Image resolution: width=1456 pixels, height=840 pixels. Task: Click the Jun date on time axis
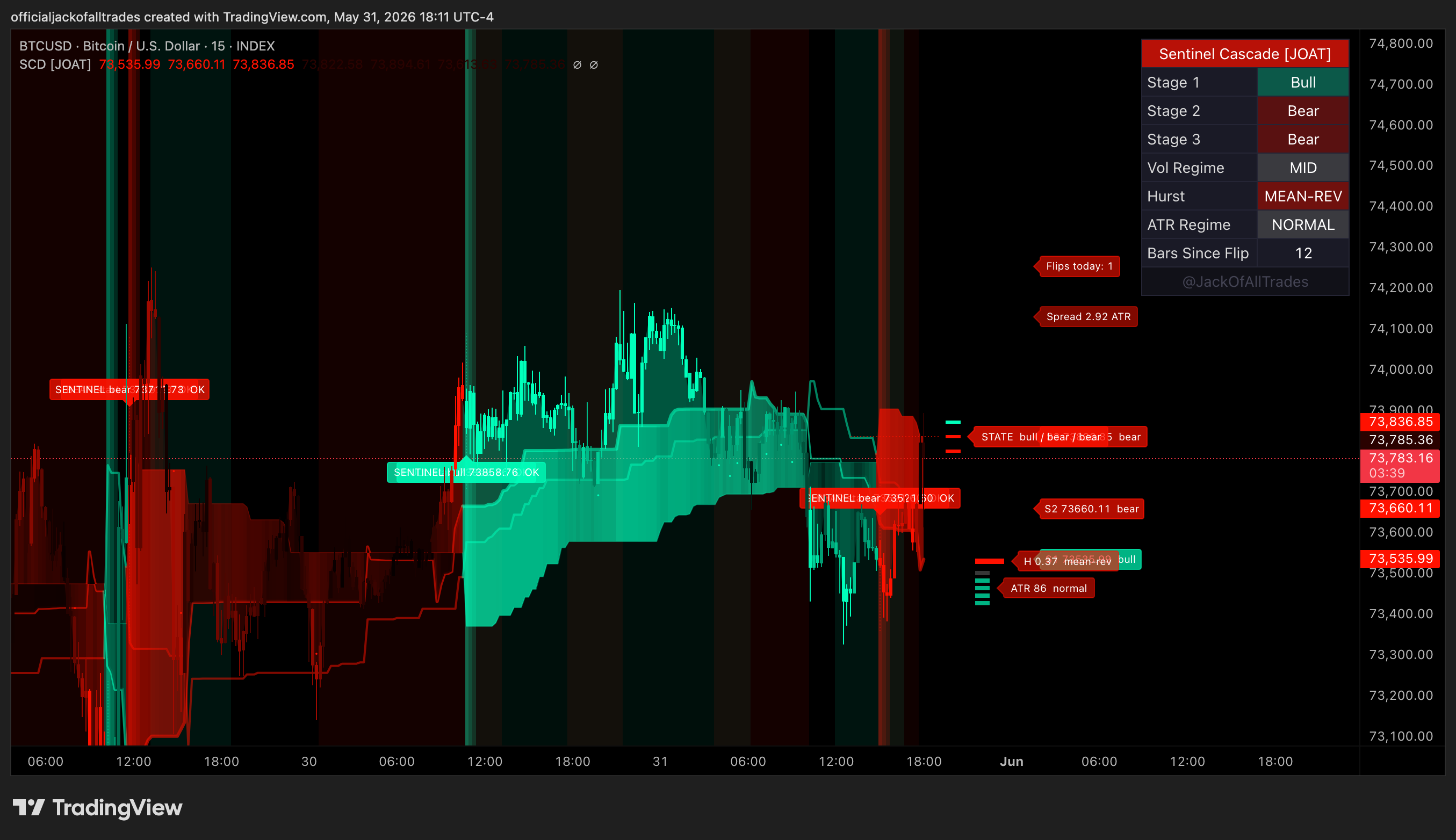tap(1011, 761)
